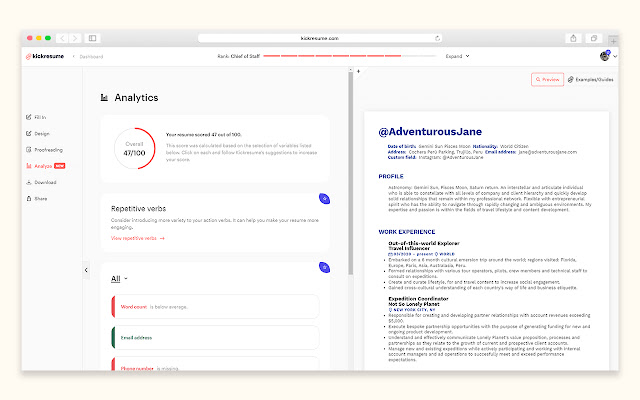640x400 pixels.
Task: Click the Download arrow icon
Action: (x=29, y=182)
